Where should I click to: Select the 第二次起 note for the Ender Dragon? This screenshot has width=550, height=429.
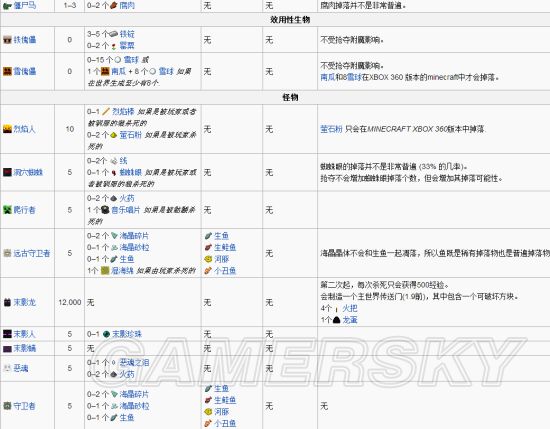click(385, 285)
